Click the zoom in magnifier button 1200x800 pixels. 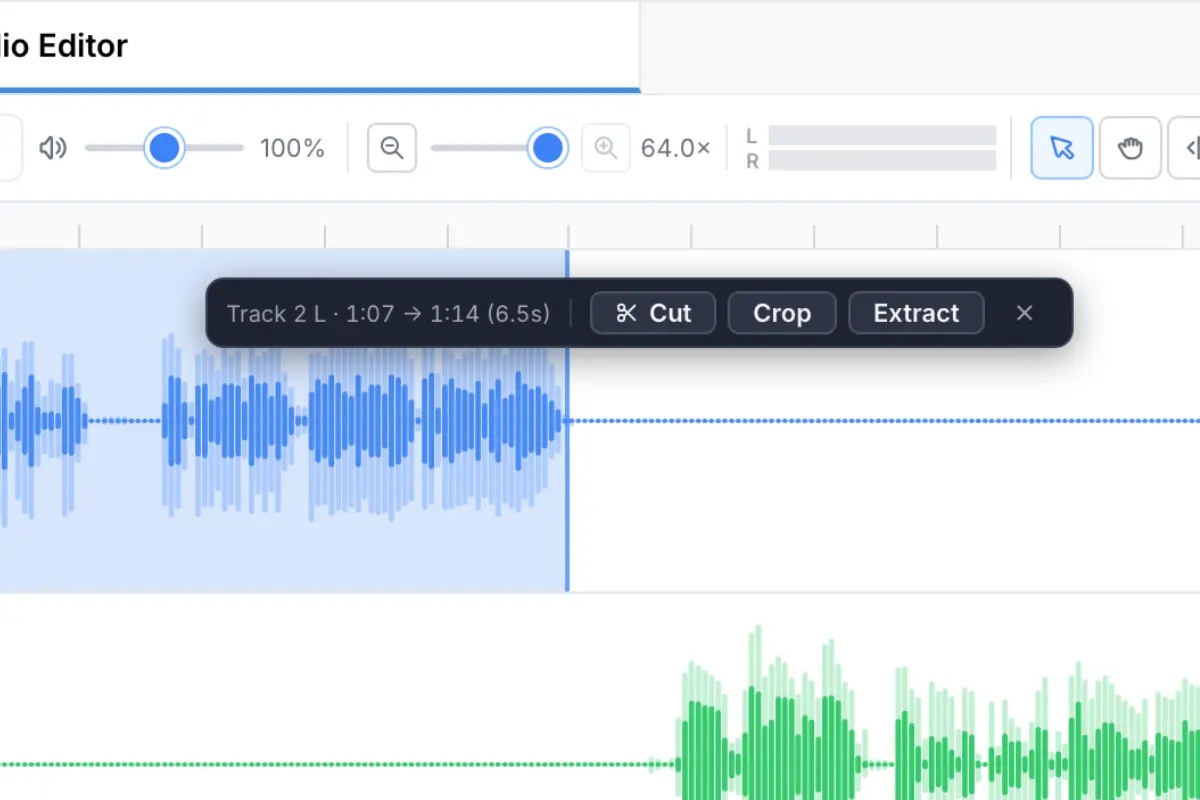[606, 148]
